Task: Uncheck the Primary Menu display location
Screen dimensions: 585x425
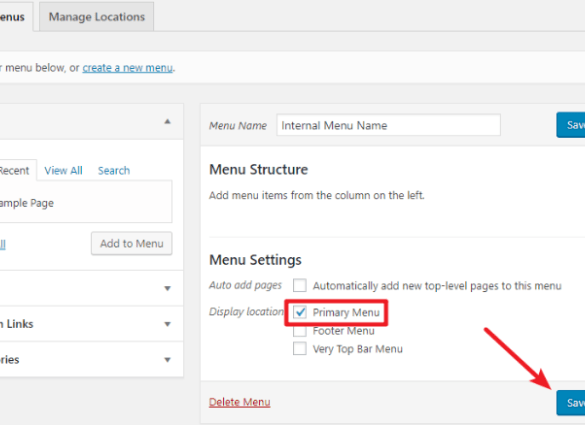Action: (x=300, y=312)
